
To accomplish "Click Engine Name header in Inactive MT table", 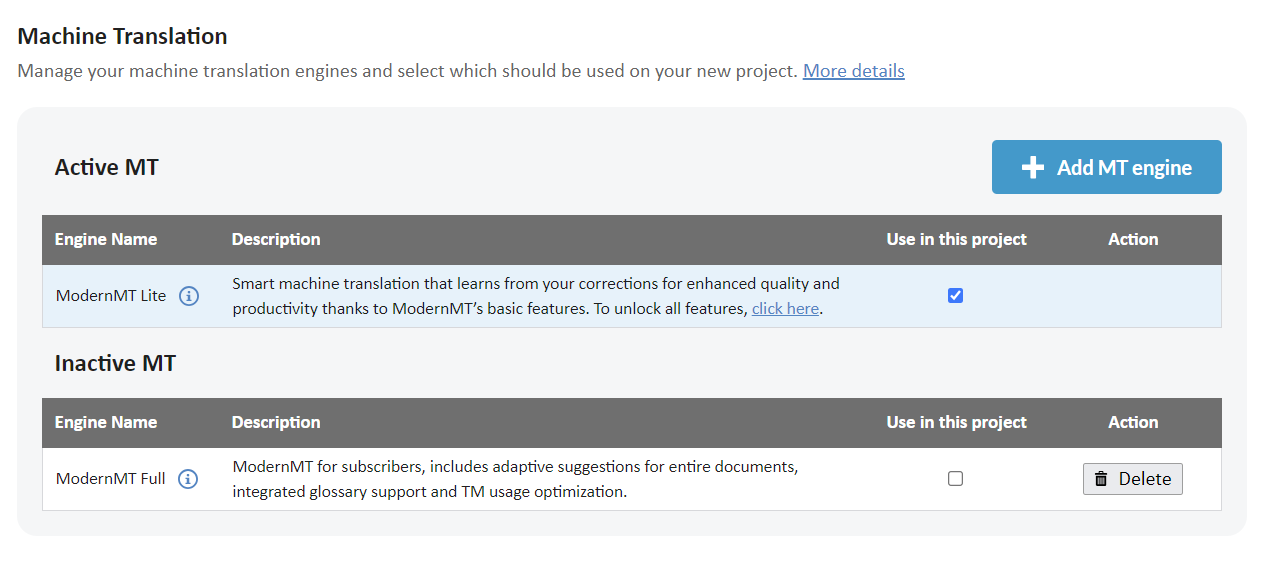I will [106, 422].
